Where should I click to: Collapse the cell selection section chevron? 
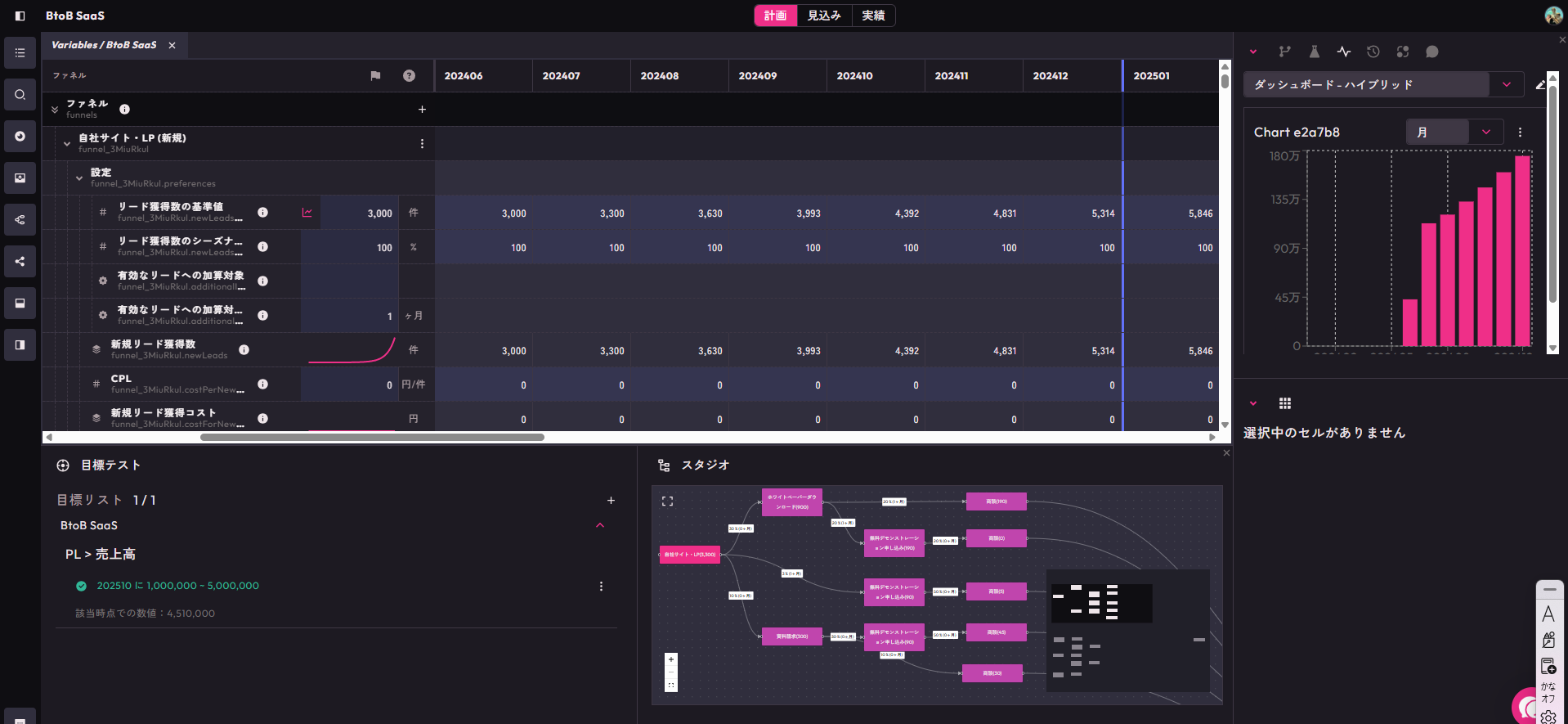tap(1252, 403)
